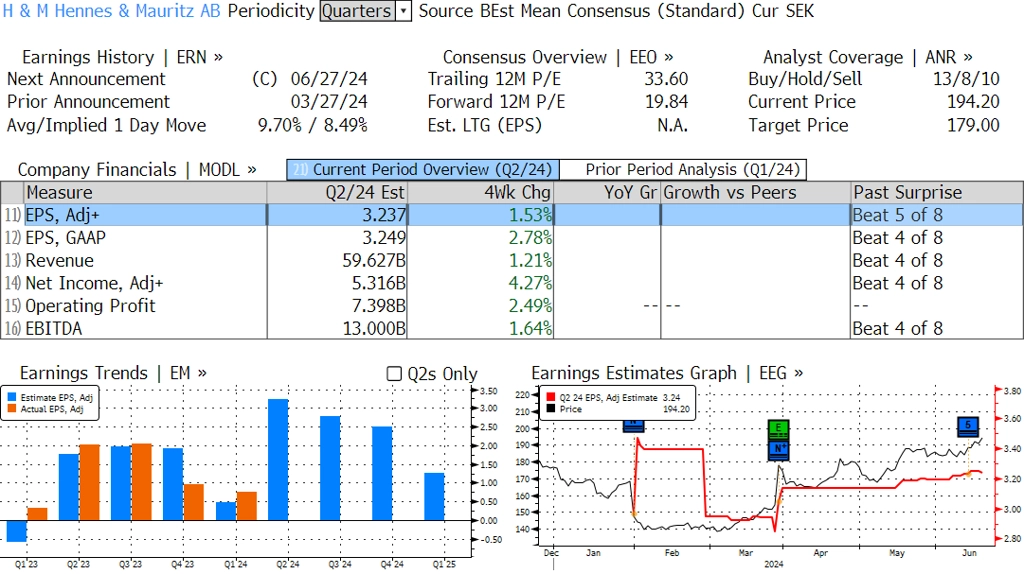
Task: Click the Forward 12M P/E 19.84 value
Action: (666, 102)
